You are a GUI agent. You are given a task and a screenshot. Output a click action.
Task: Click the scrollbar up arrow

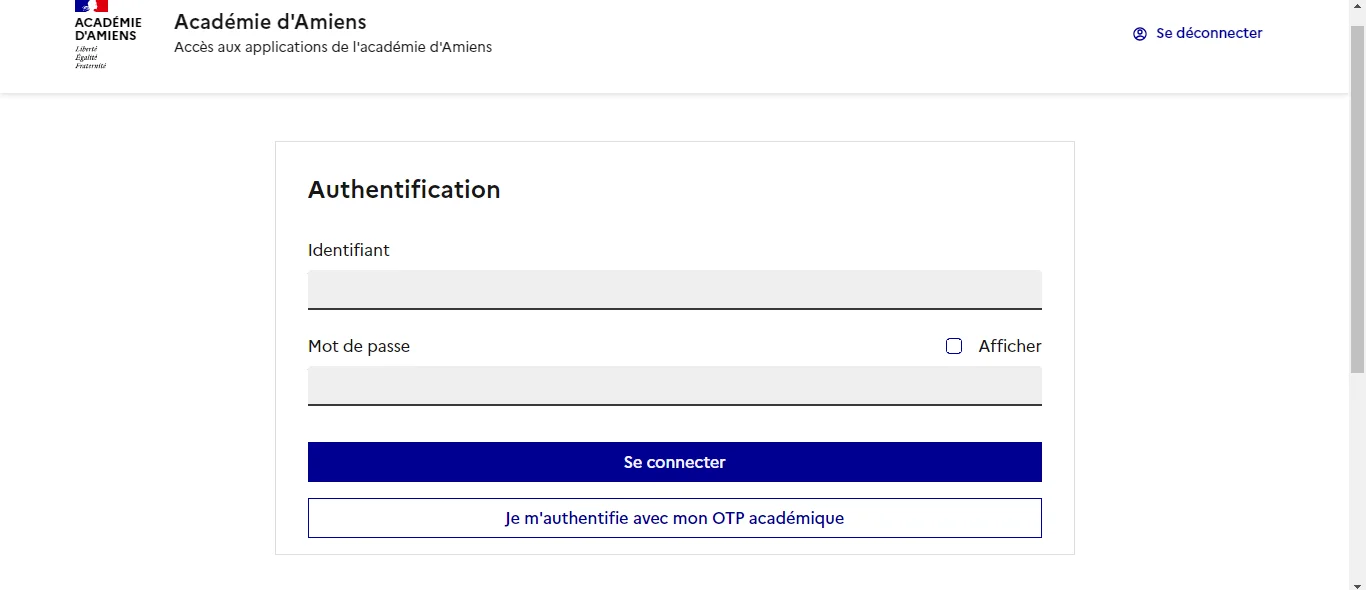click(1359, 6)
